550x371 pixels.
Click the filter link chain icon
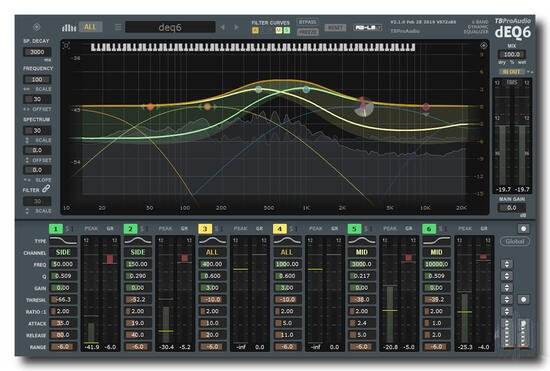(46, 189)
